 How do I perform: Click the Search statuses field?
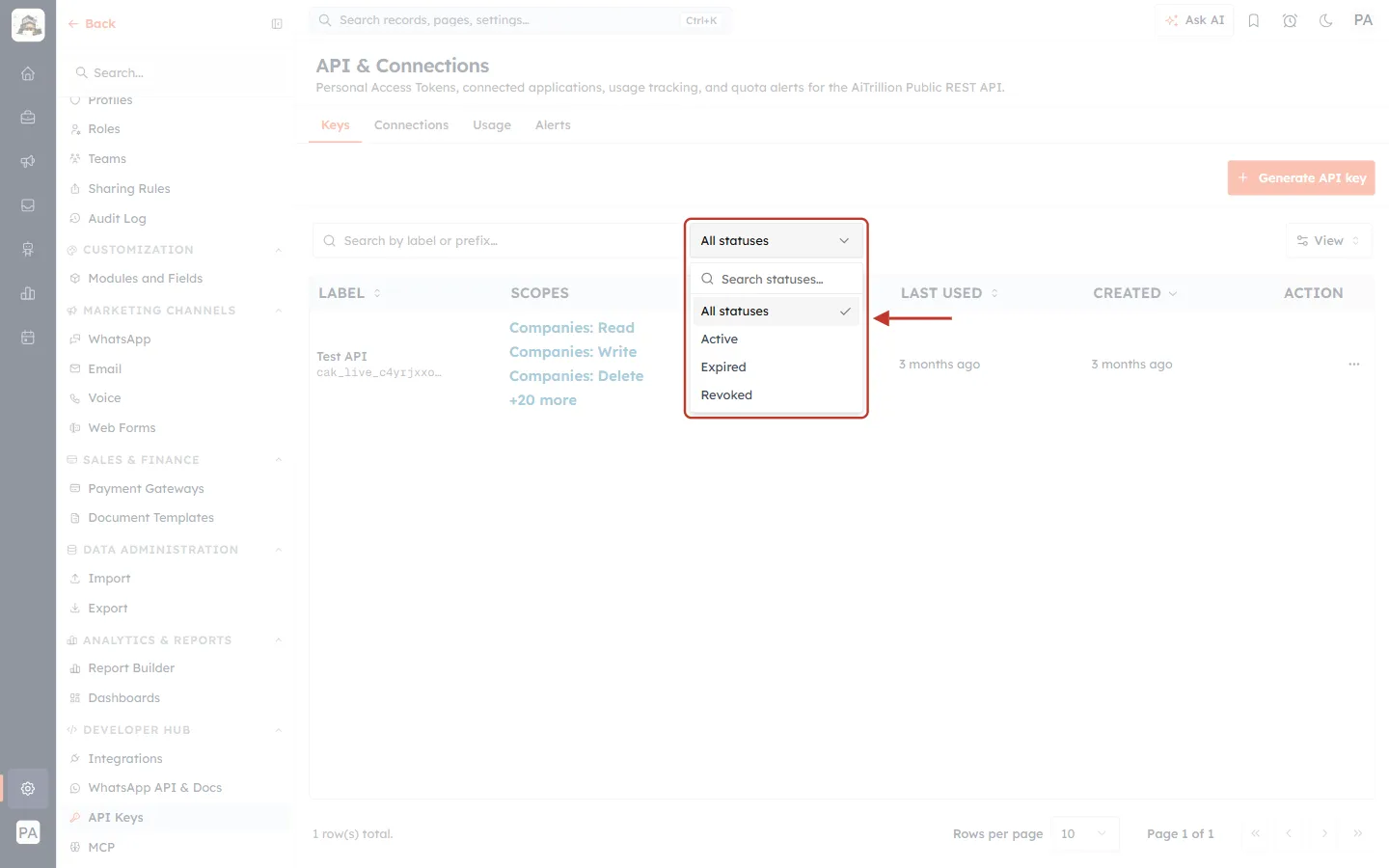tap(776, 280)
